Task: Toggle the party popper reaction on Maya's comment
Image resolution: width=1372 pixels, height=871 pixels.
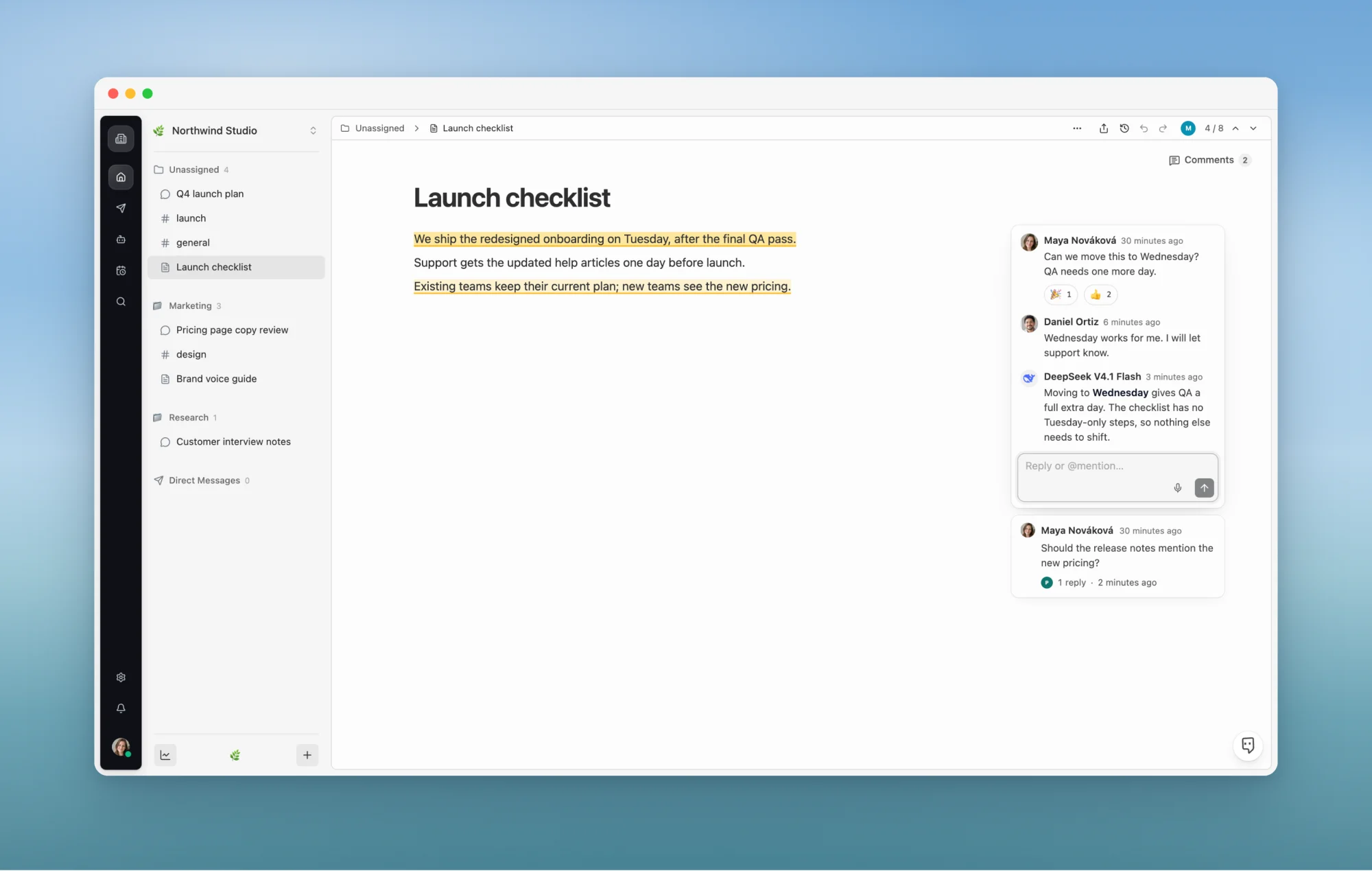Action: coord(1061,294)
